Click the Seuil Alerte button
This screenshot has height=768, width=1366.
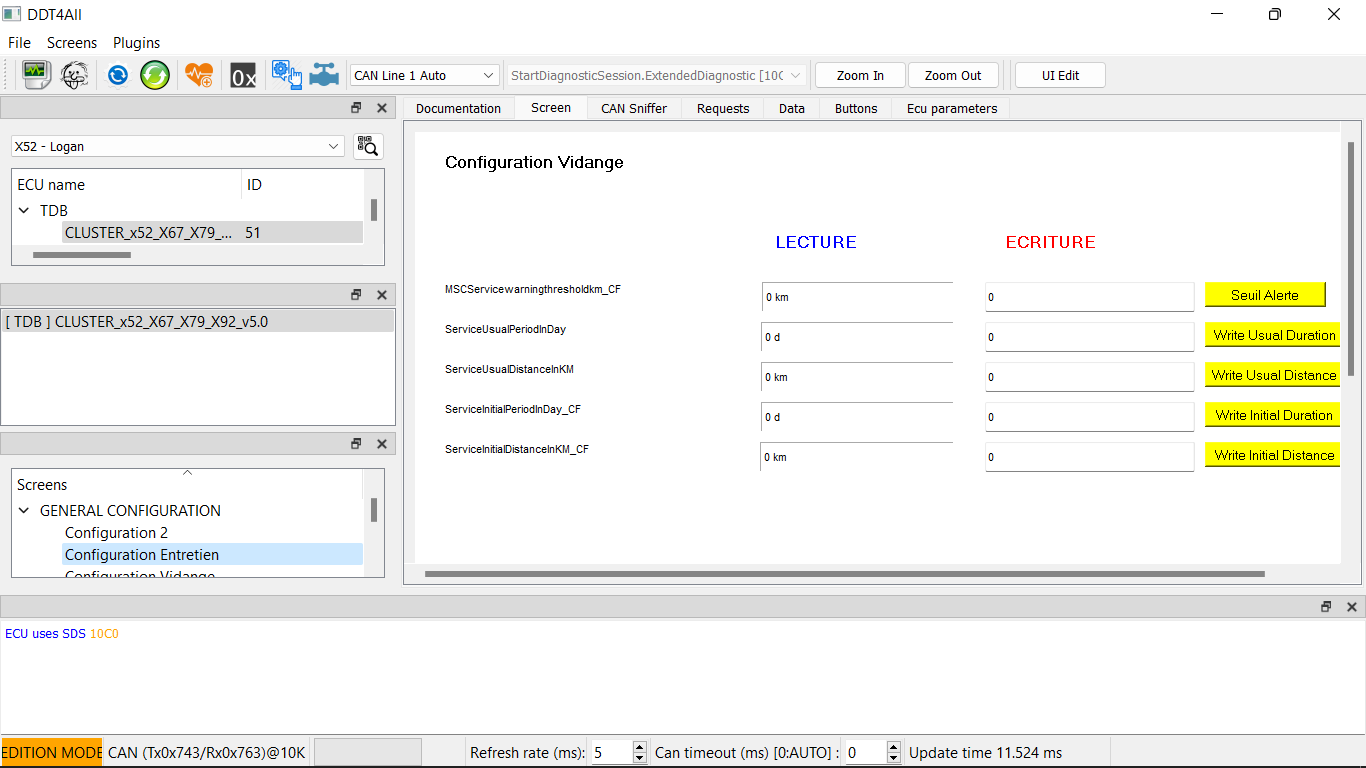tap(1265, 294)
